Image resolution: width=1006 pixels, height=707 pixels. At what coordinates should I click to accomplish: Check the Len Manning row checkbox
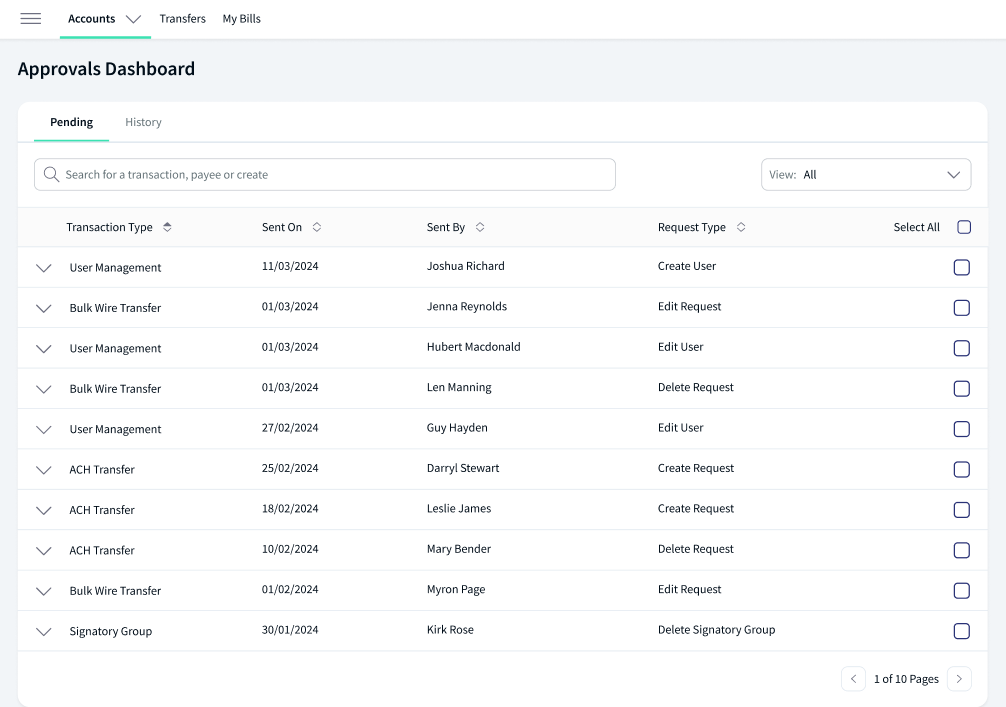pyautogui.click(x=962, y=389)
